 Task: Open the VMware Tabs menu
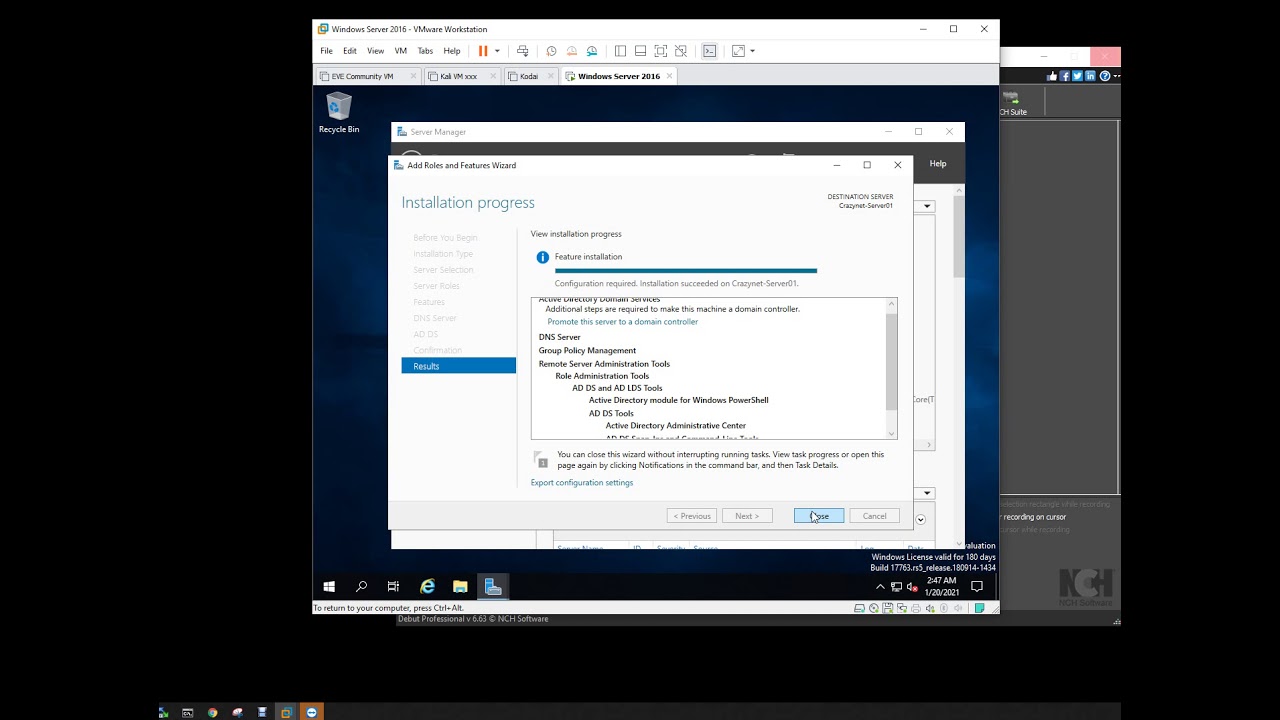point(425,51)
